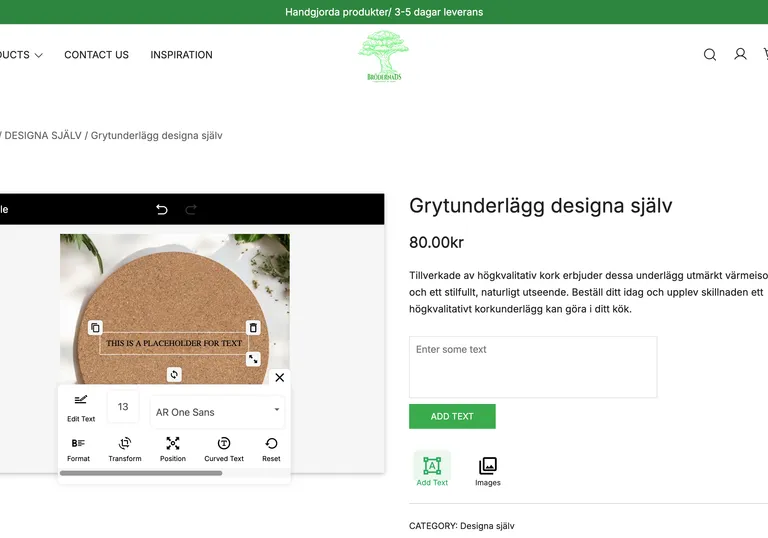Switch to the Images tab
This screenshot has height=538, width=768.
point(488,471)
